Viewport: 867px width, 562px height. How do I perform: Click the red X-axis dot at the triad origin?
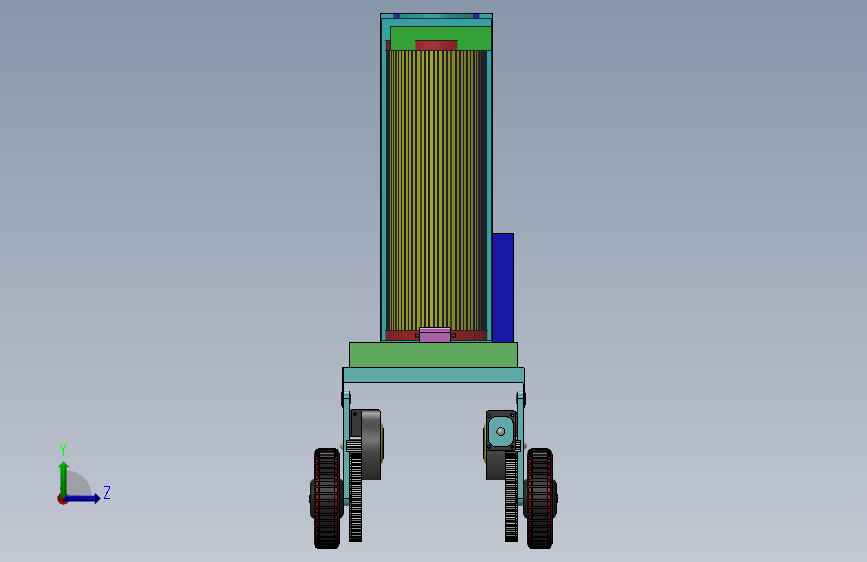coord(62,499)
